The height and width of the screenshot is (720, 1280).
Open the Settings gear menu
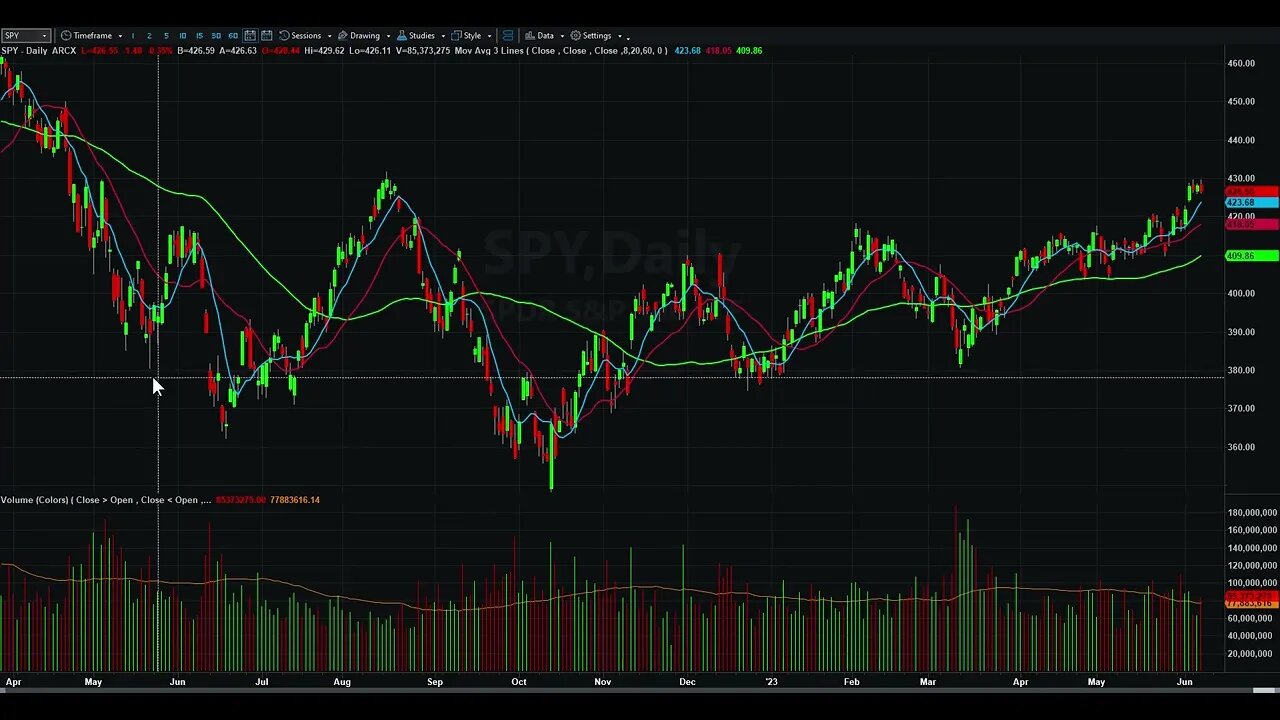point(591,35)
